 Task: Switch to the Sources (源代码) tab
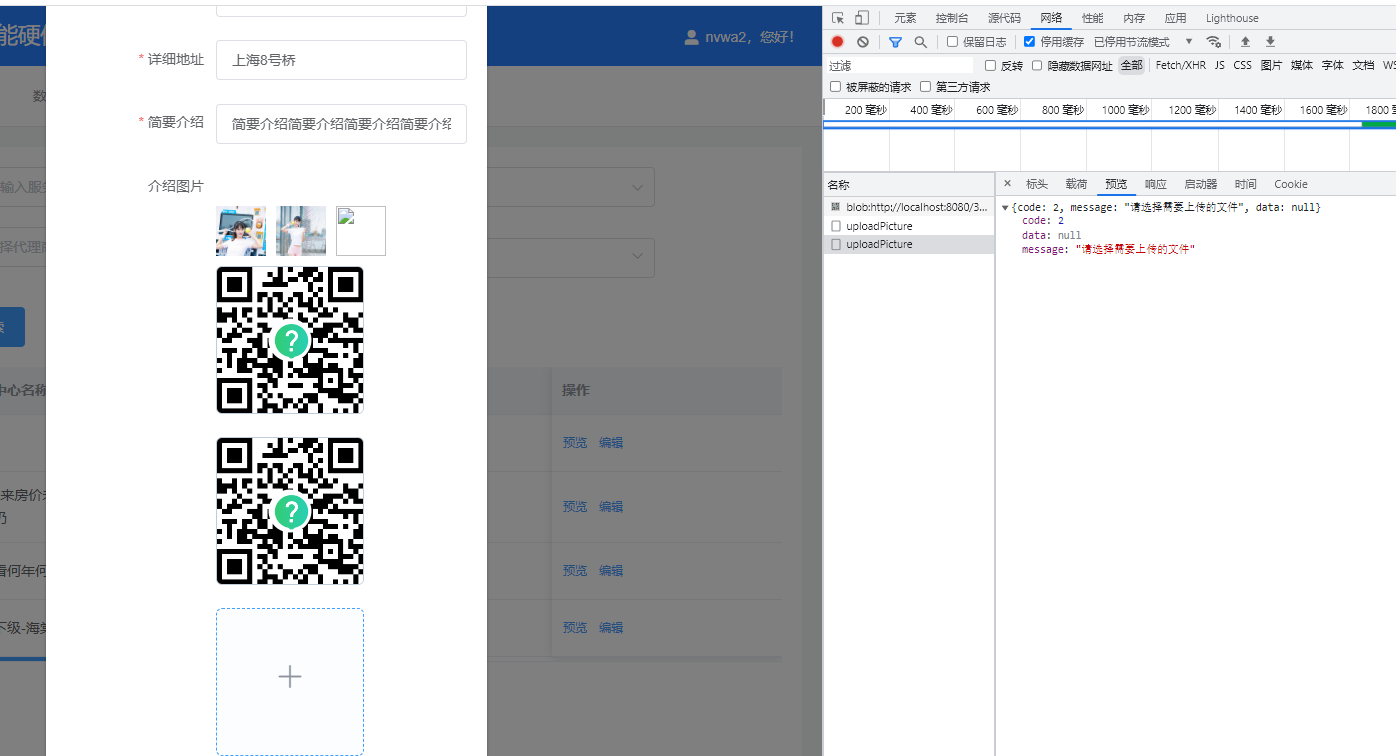(1004, 18)
